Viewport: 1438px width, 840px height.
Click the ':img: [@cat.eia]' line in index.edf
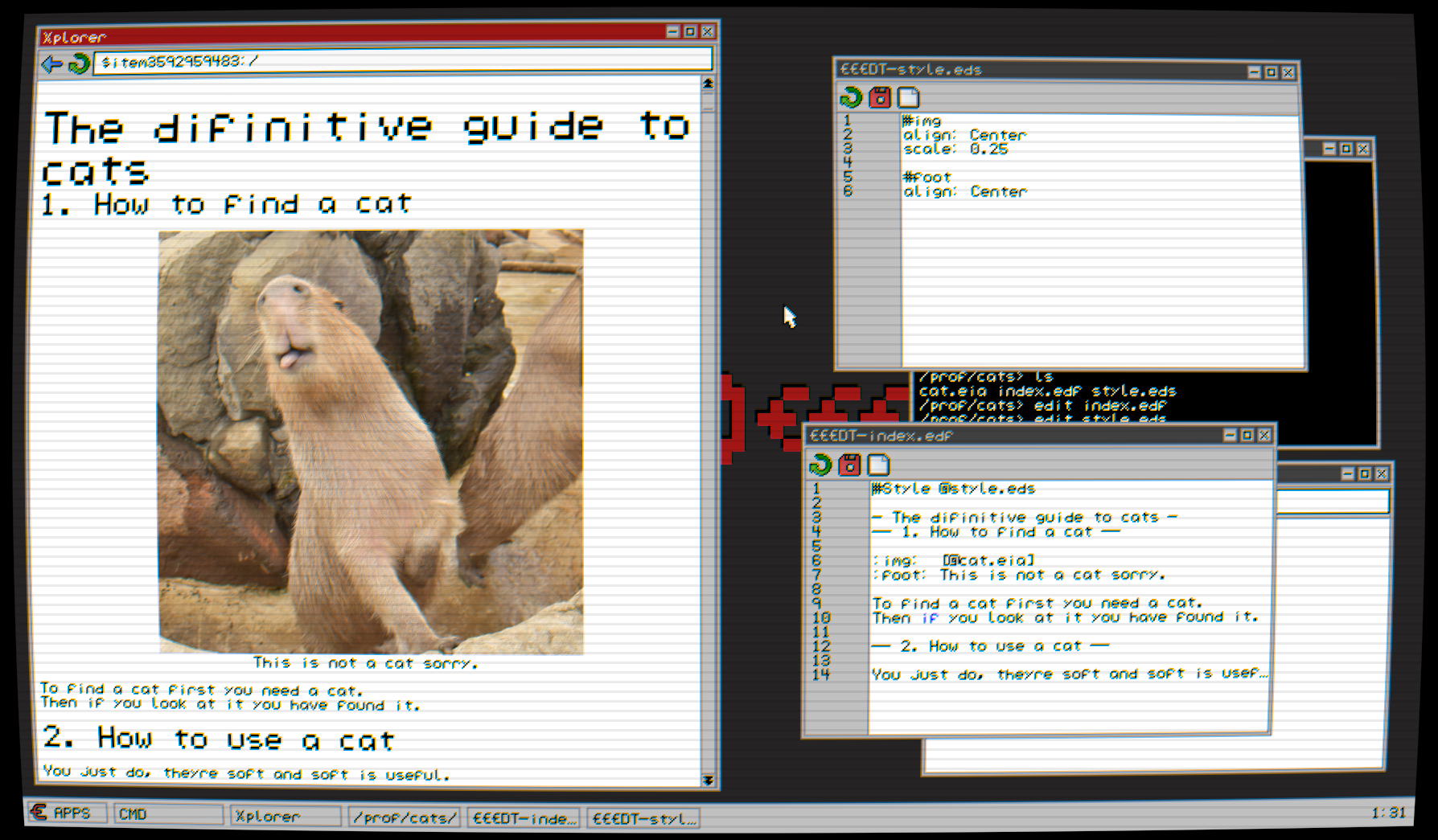pos(954,560)
